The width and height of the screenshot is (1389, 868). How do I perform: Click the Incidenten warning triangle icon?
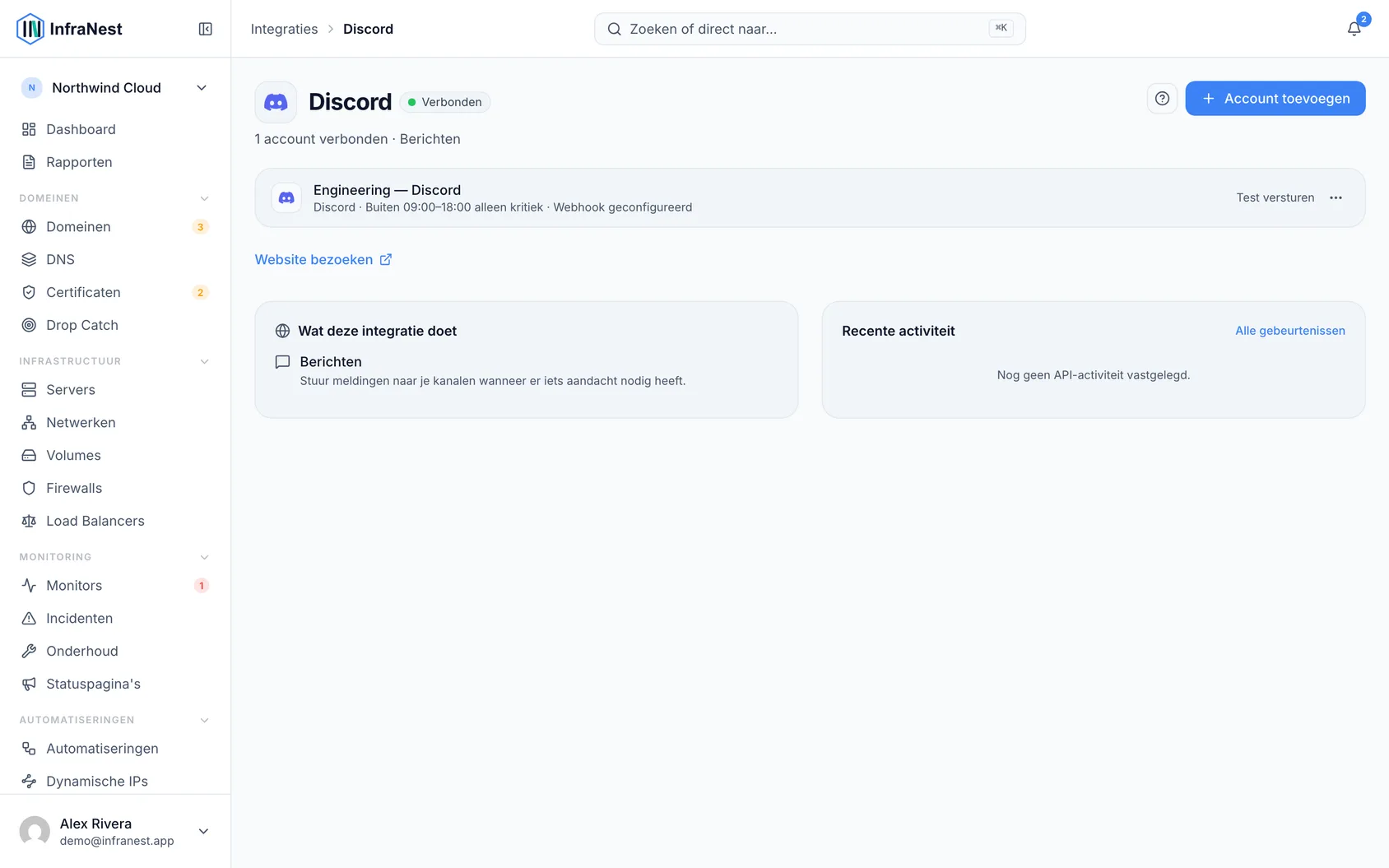[x=29, y=618]
